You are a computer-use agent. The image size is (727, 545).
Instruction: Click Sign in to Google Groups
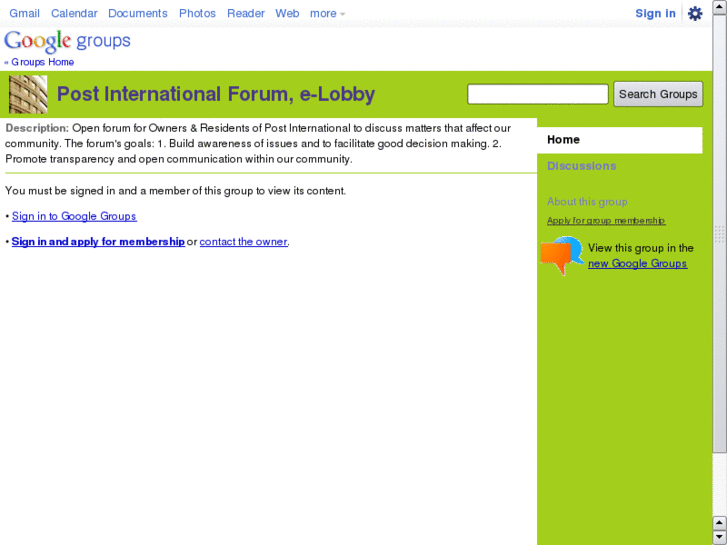[74, 216]
